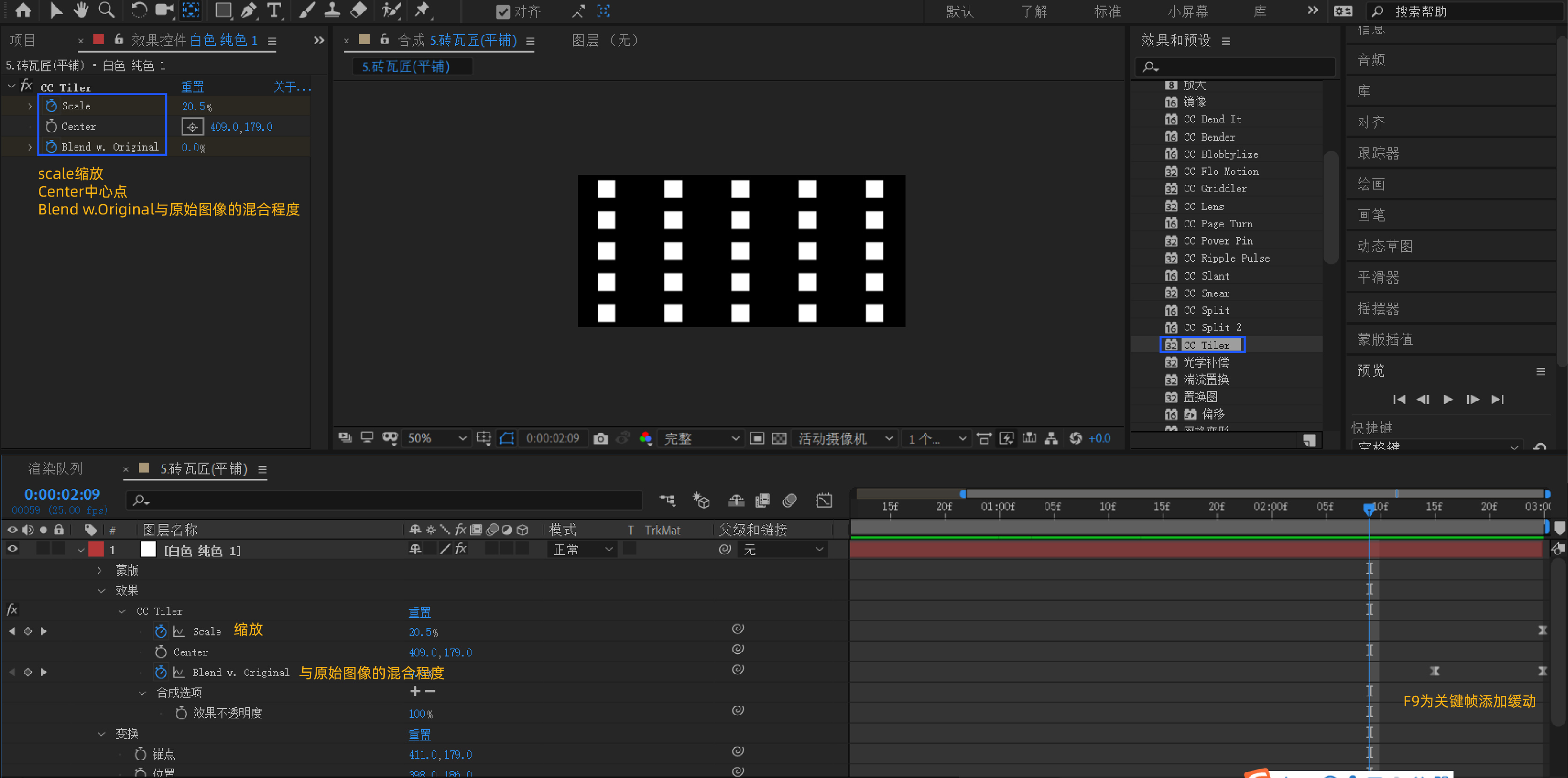Switch to the 了解 workspace
1568x778 pixels.
point(1034,12)
